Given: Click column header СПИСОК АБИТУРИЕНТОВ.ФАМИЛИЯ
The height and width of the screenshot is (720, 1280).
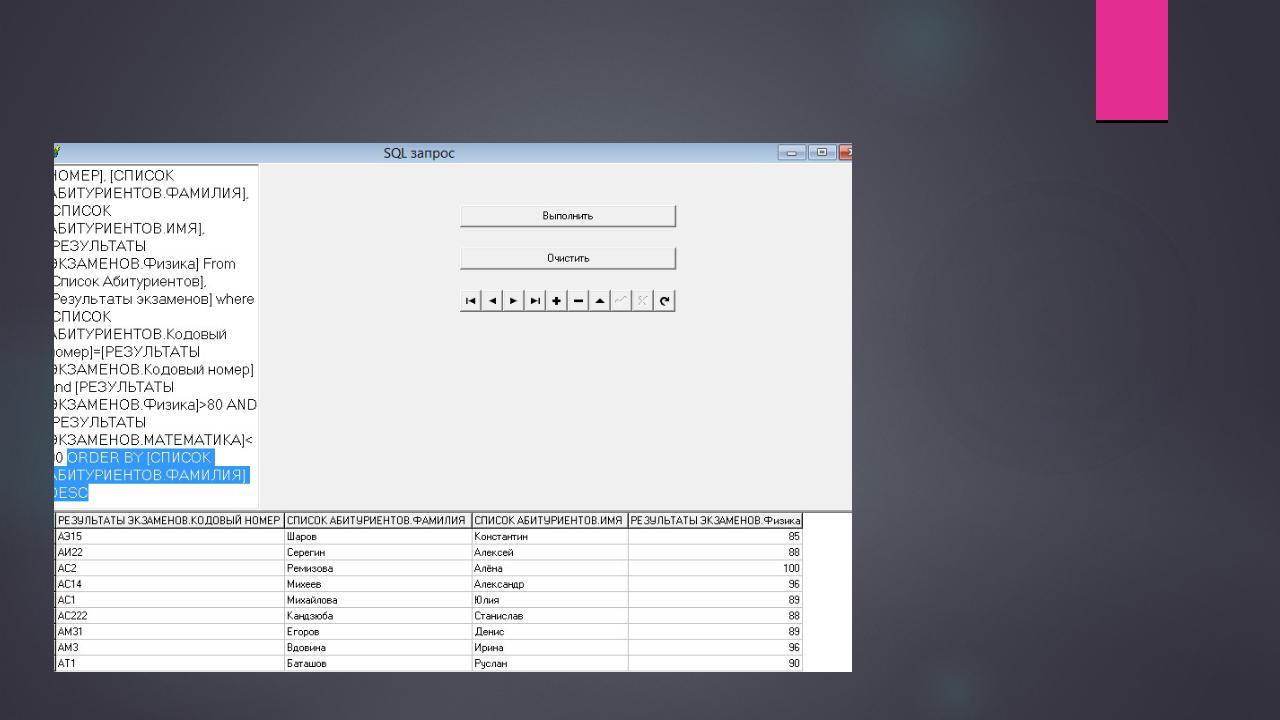Looking at the screenshot, I should point(377,520).
